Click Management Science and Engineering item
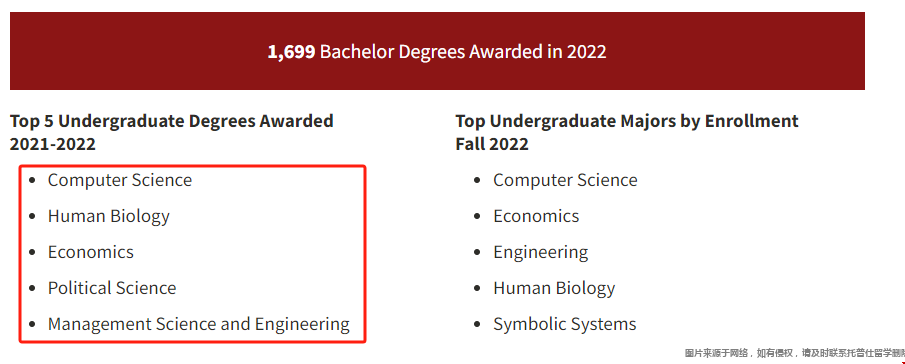 coord(199,324)
